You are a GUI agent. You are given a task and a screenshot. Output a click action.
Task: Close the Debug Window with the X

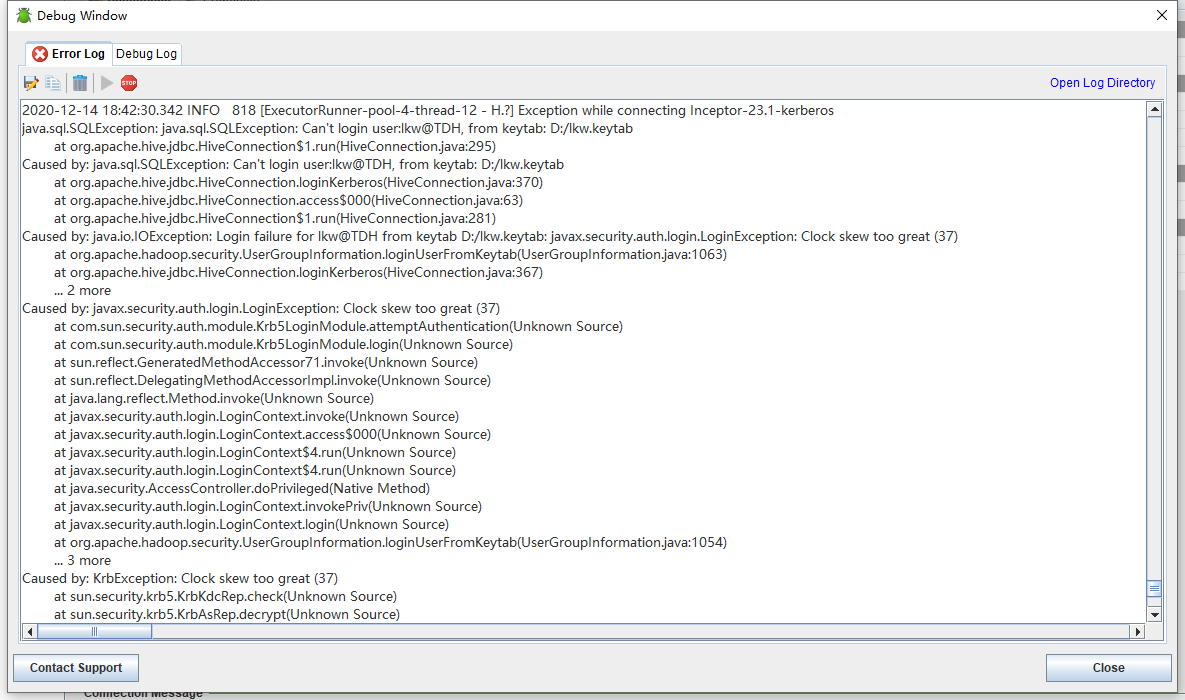(1161, 15)
